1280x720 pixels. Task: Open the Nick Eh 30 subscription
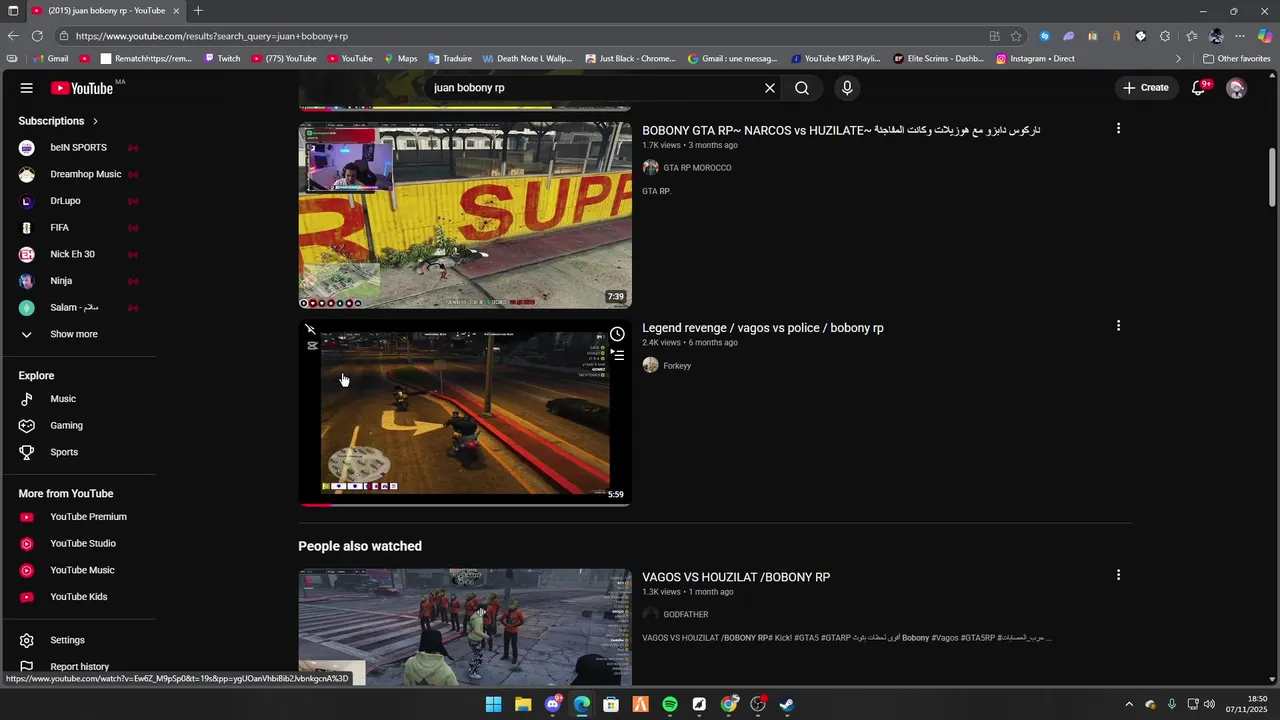tap(75, 254)
